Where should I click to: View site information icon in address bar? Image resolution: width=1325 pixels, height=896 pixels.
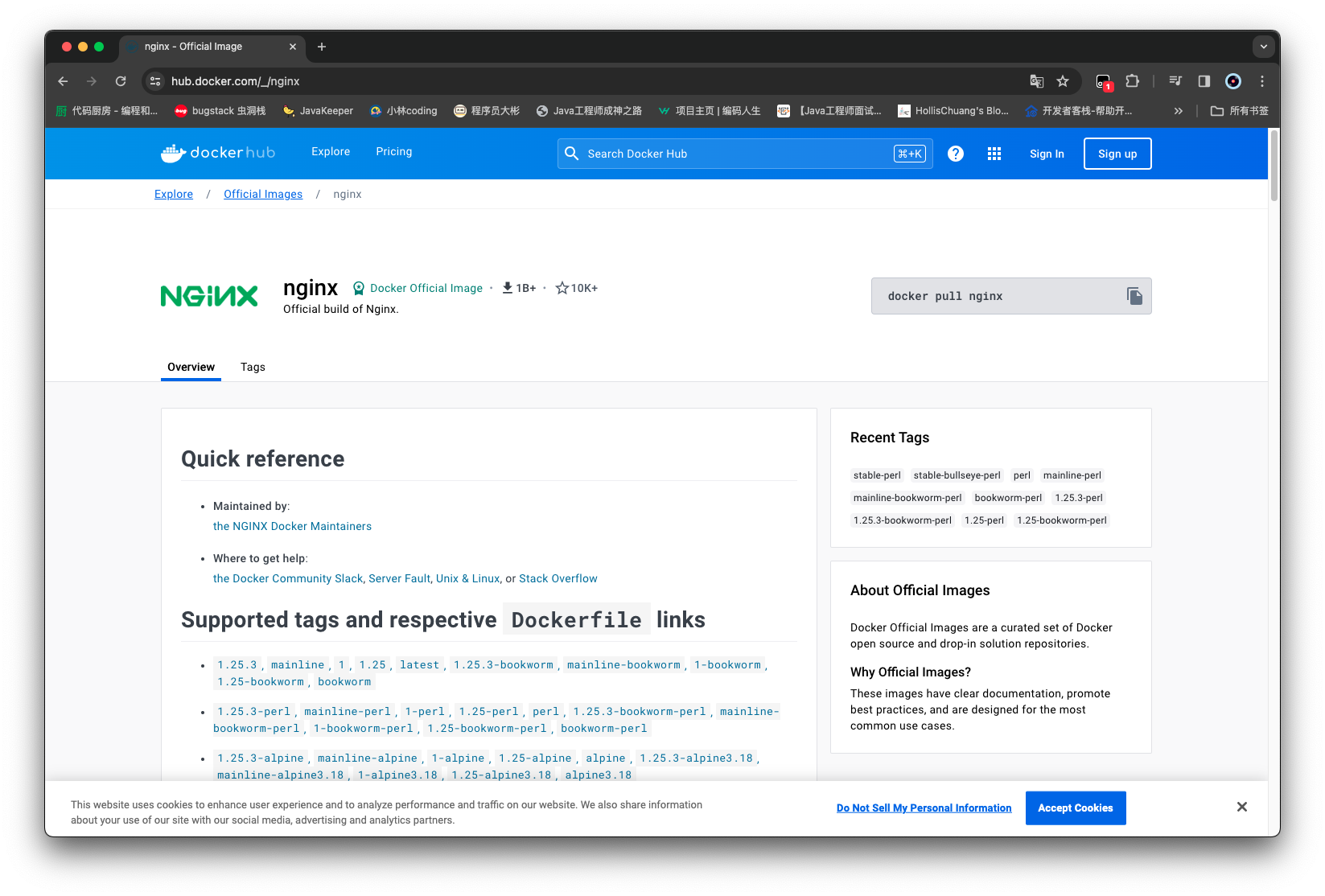click(155, 81)
